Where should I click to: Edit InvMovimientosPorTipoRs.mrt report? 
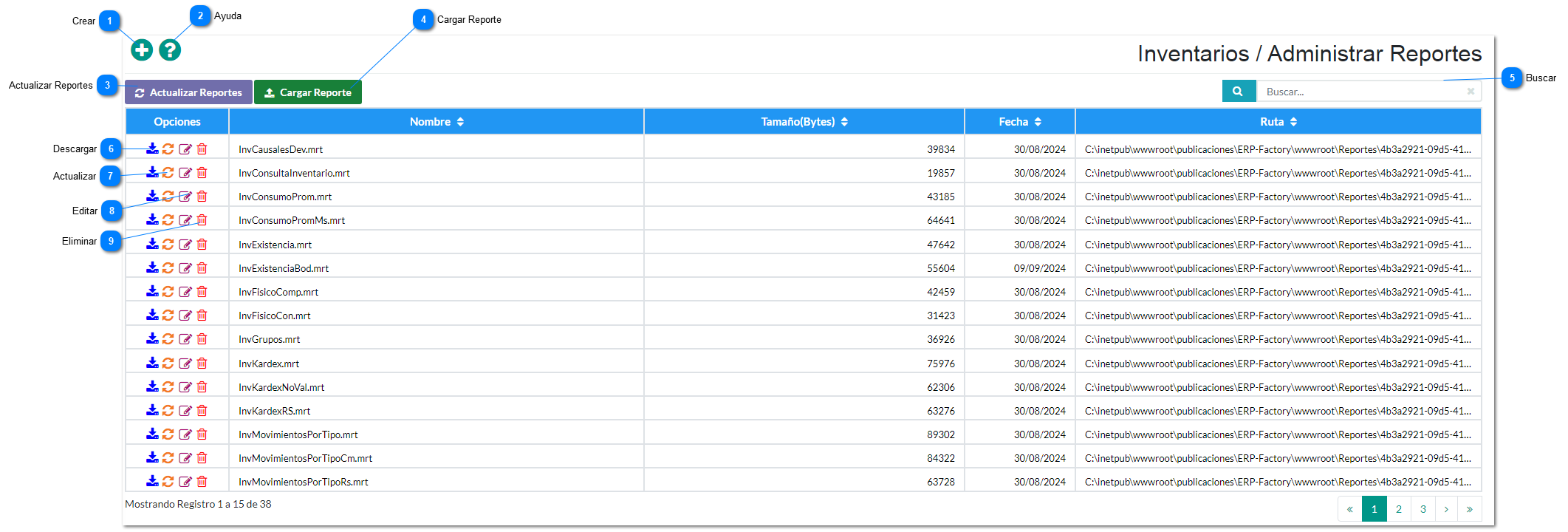pos(185,481)
